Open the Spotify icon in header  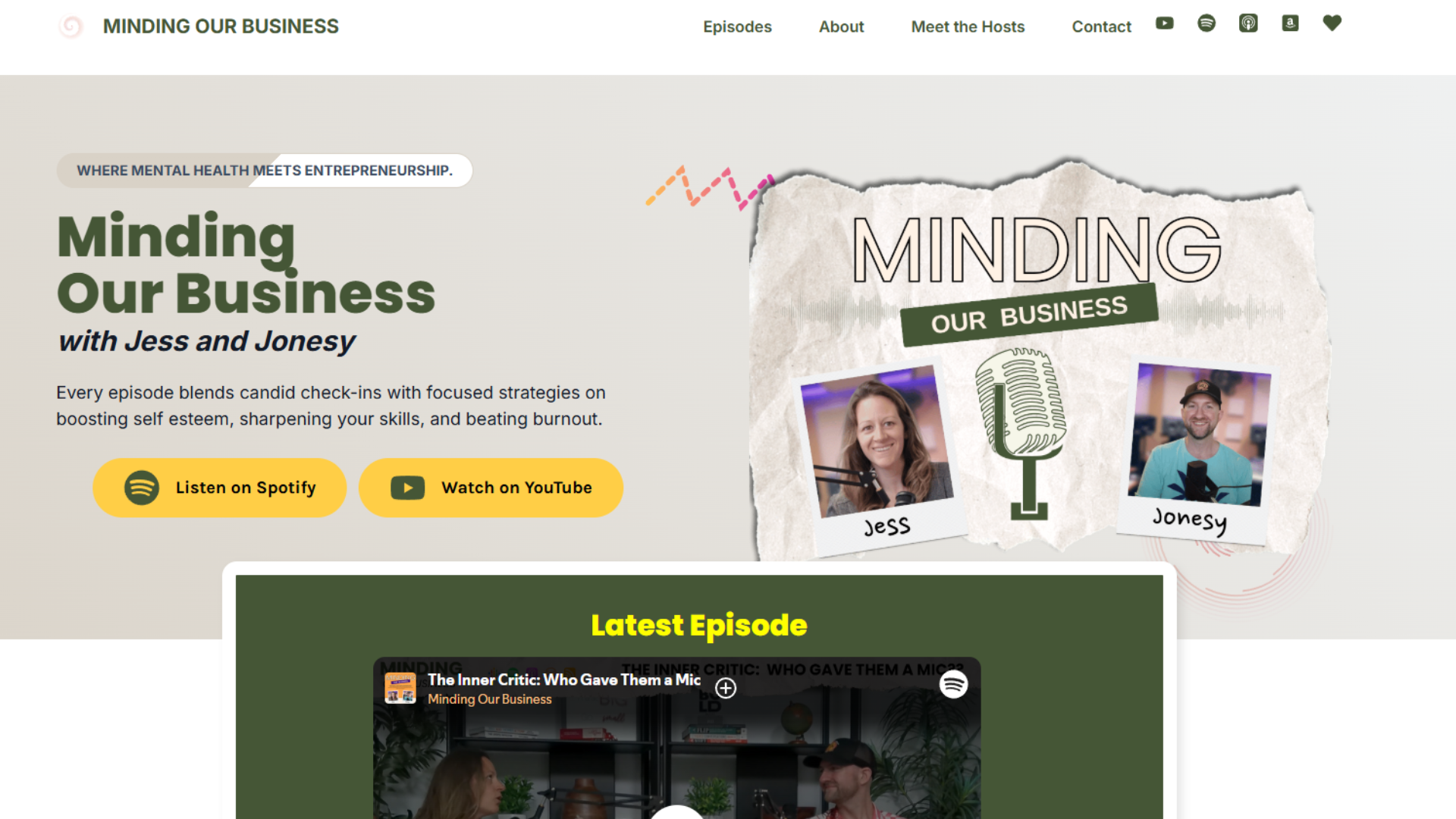click(1207, 24)
